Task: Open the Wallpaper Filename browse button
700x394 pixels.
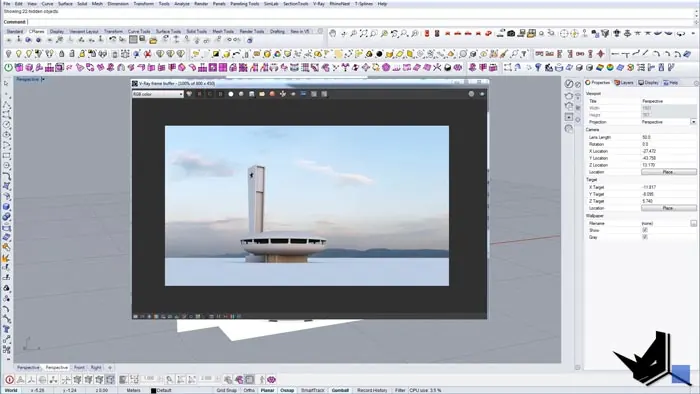Action: coord(693,223)
